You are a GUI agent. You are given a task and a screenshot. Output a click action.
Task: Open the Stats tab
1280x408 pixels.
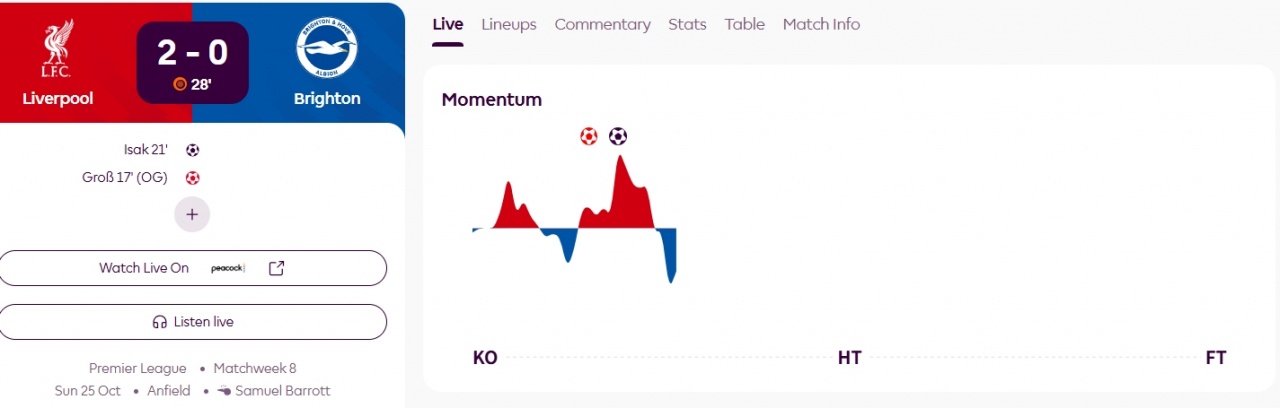point(687,24)
